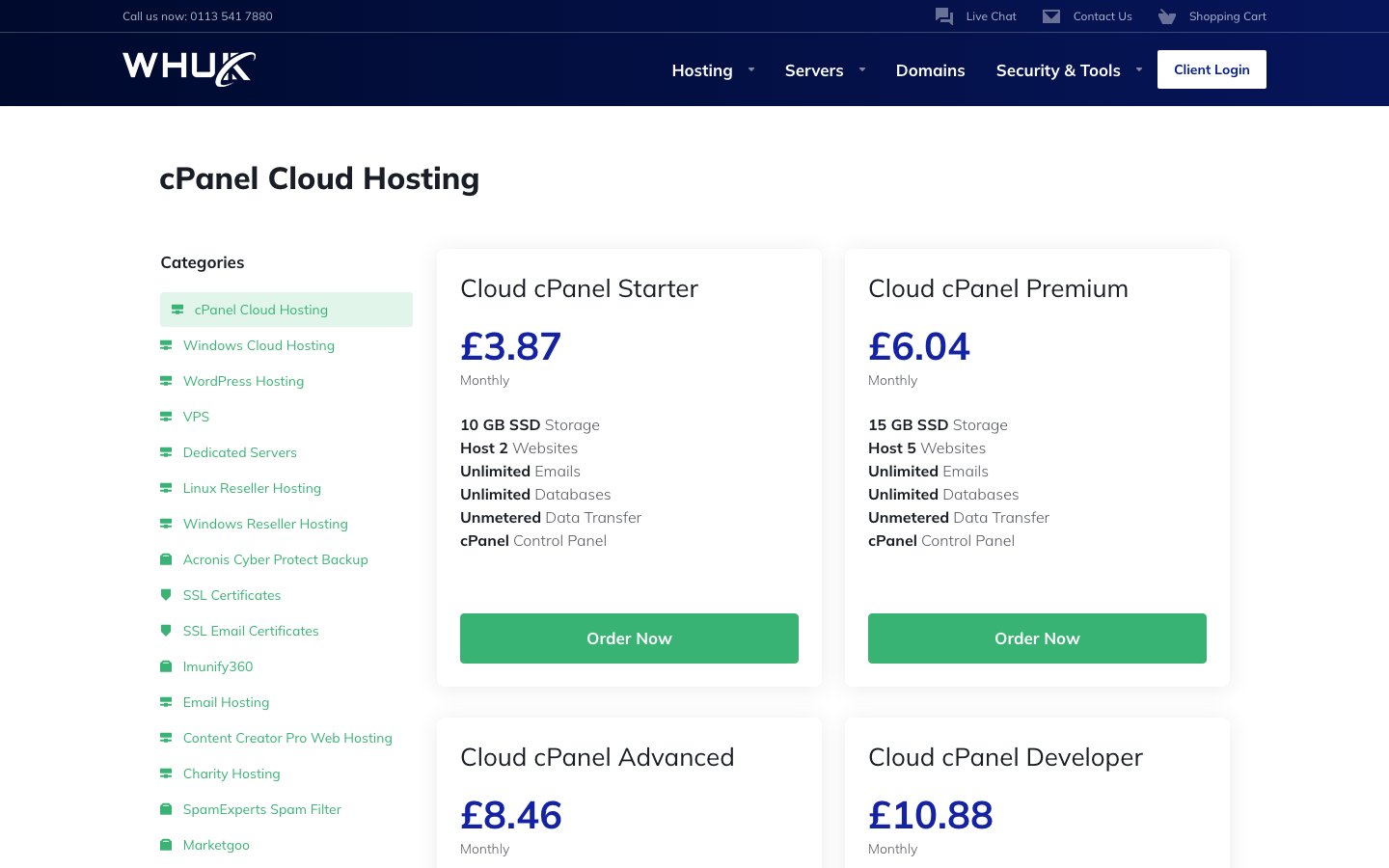
Task: Select the Windows Cloud Hosting category
Action: click(x=259, y=345)
